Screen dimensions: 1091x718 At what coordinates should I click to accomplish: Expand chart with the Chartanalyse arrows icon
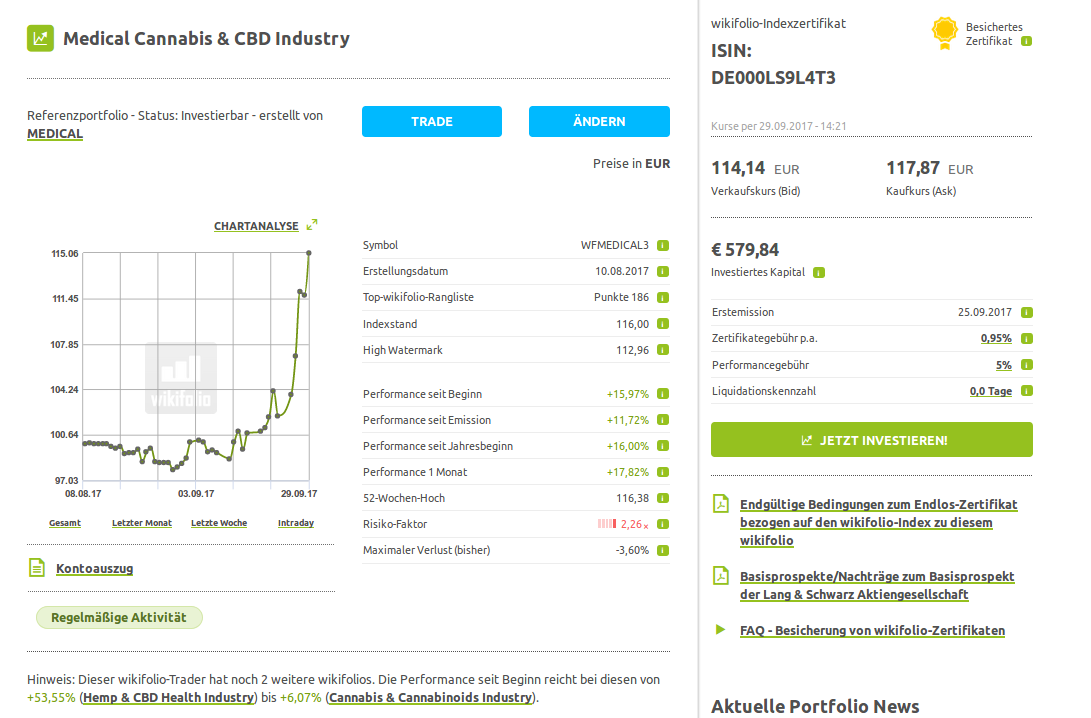[312, 225]
